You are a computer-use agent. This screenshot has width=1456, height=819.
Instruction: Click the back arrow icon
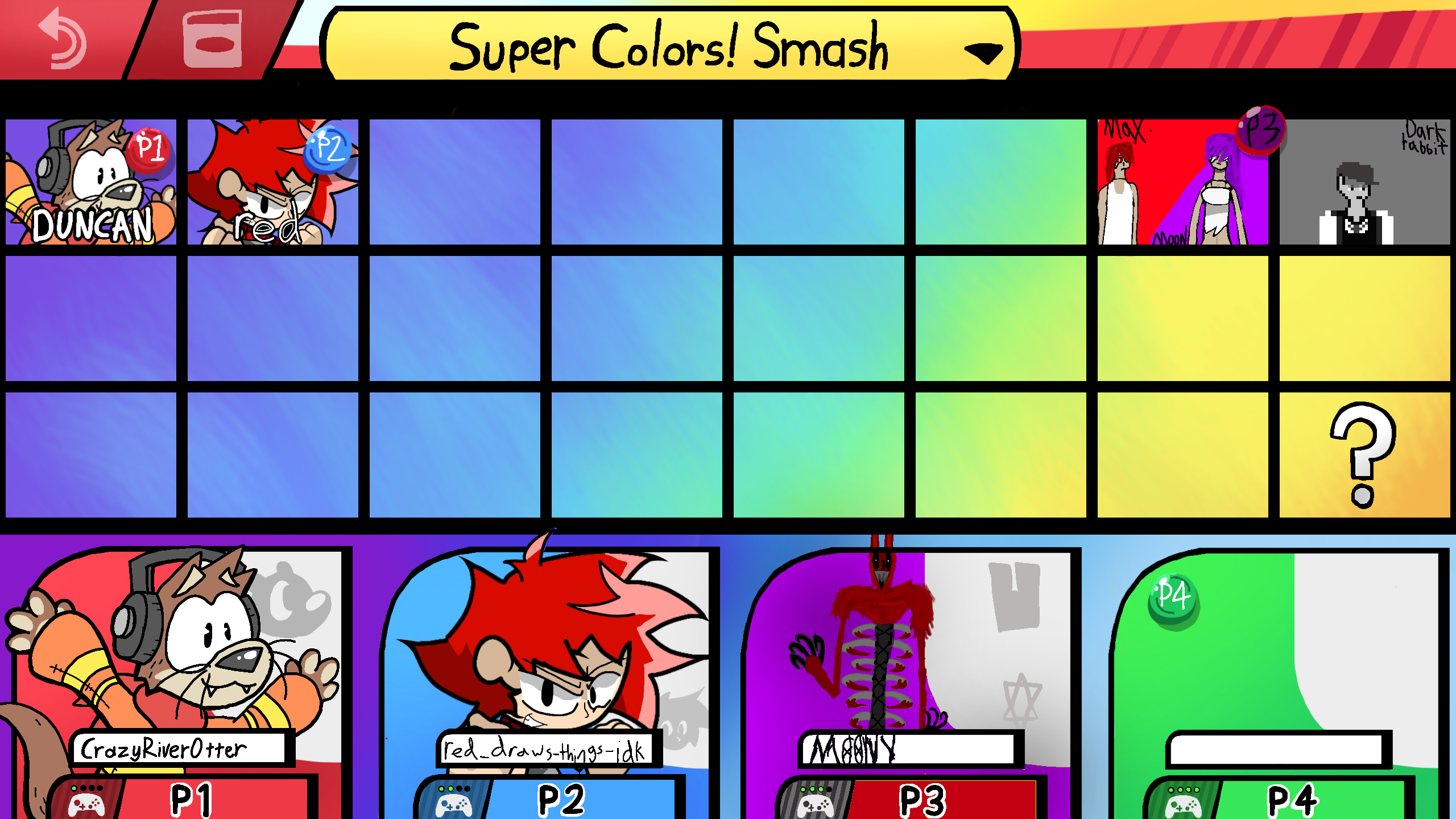pyautogui.click(x=63, y=38)
